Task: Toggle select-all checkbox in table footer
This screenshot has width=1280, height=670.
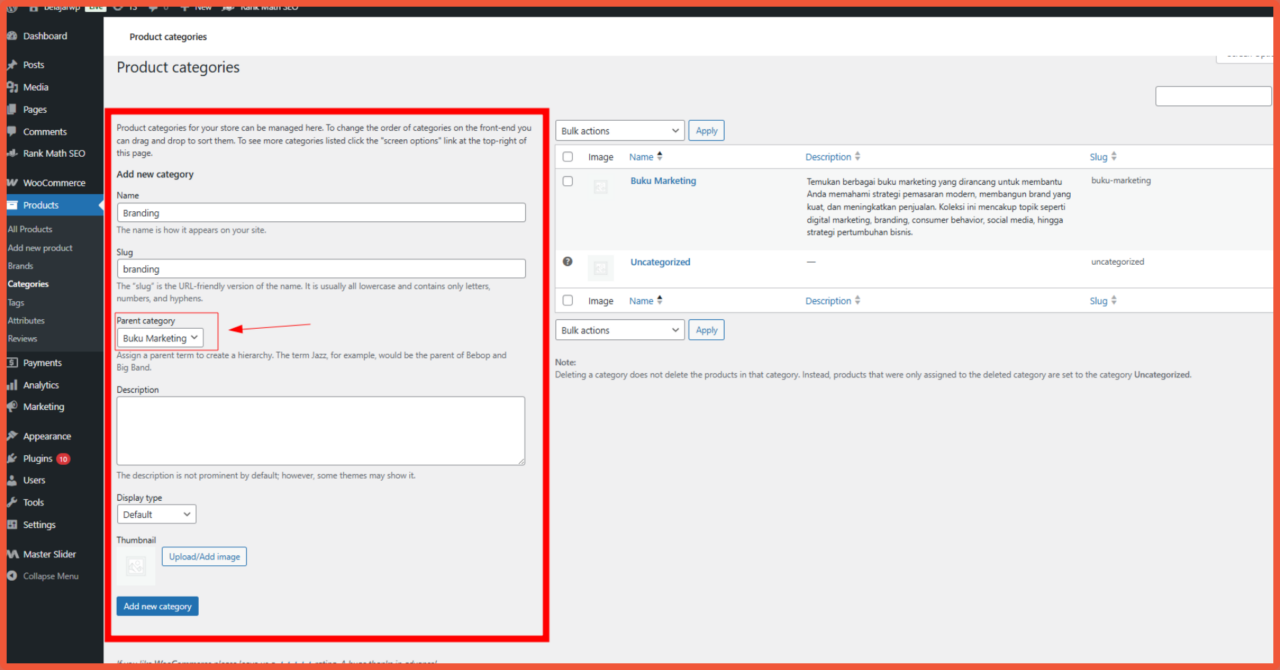Action: (x=568, y=301)
